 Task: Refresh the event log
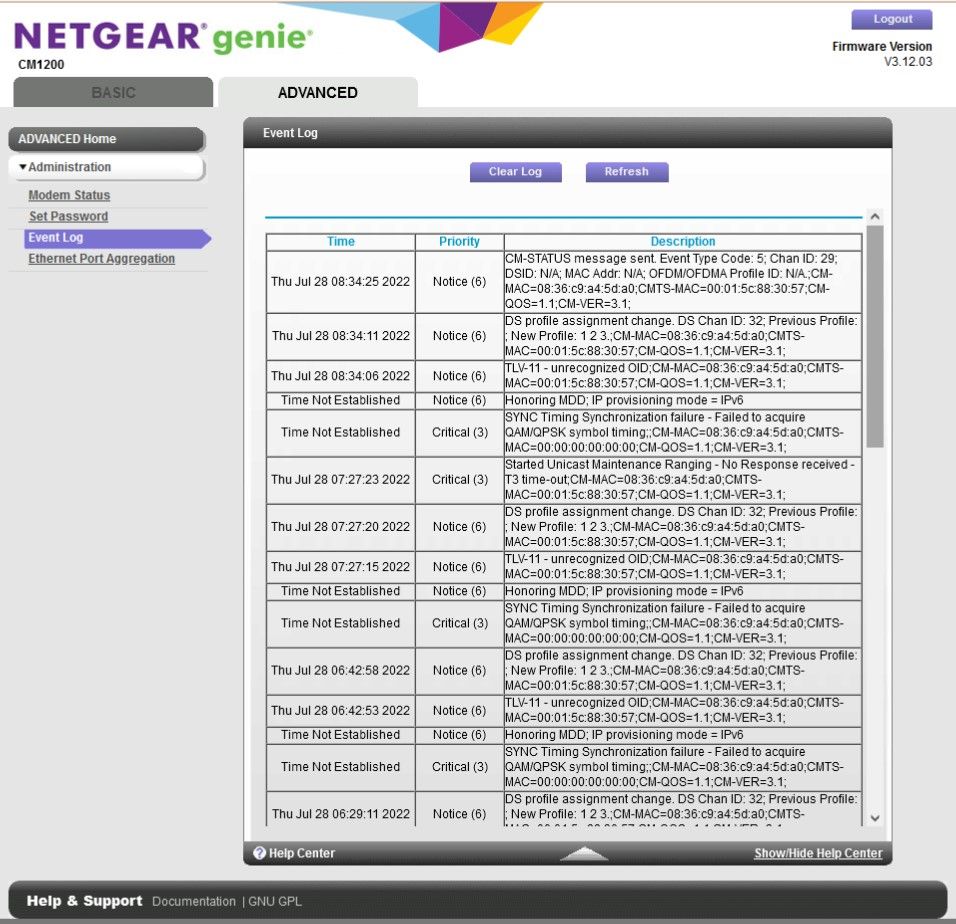coord(626,171)
